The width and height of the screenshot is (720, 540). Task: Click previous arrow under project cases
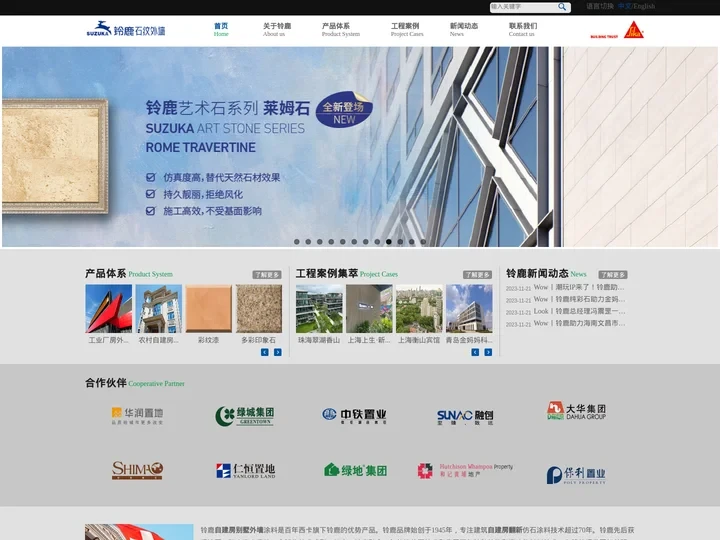475,352
